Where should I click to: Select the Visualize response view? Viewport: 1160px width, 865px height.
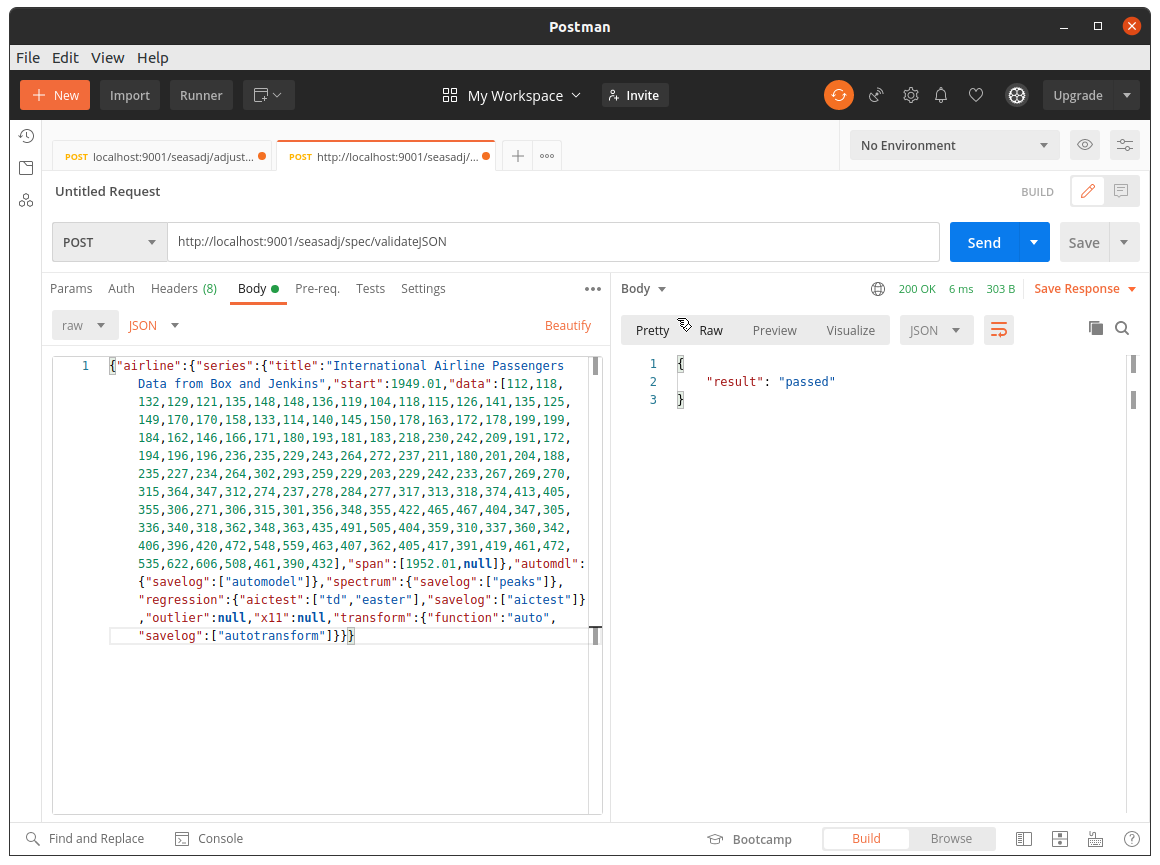(x=851, y=330)
